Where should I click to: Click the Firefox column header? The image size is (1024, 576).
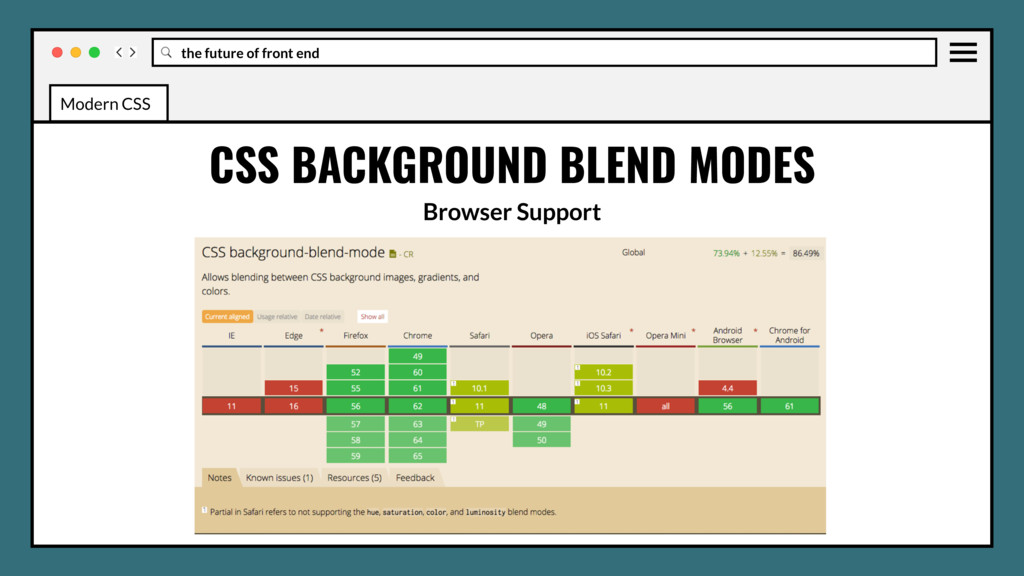(355, 336)
